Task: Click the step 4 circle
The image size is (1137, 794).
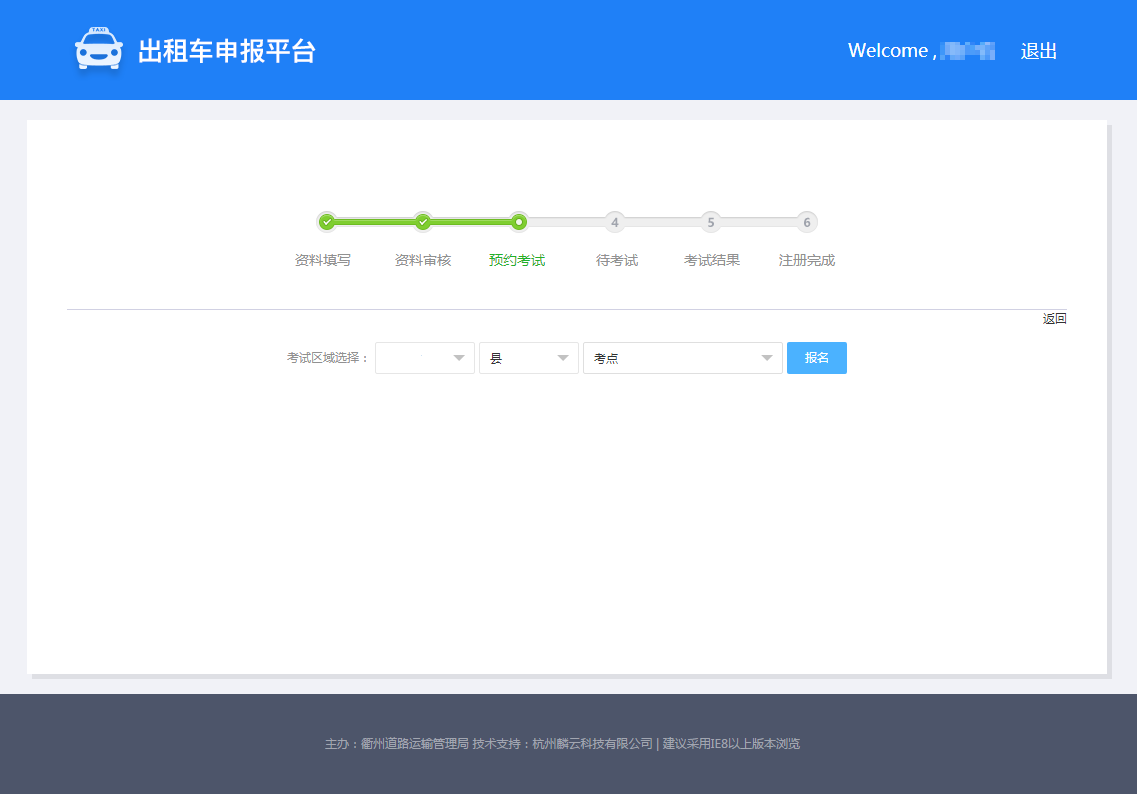Action: coord(614,222)
